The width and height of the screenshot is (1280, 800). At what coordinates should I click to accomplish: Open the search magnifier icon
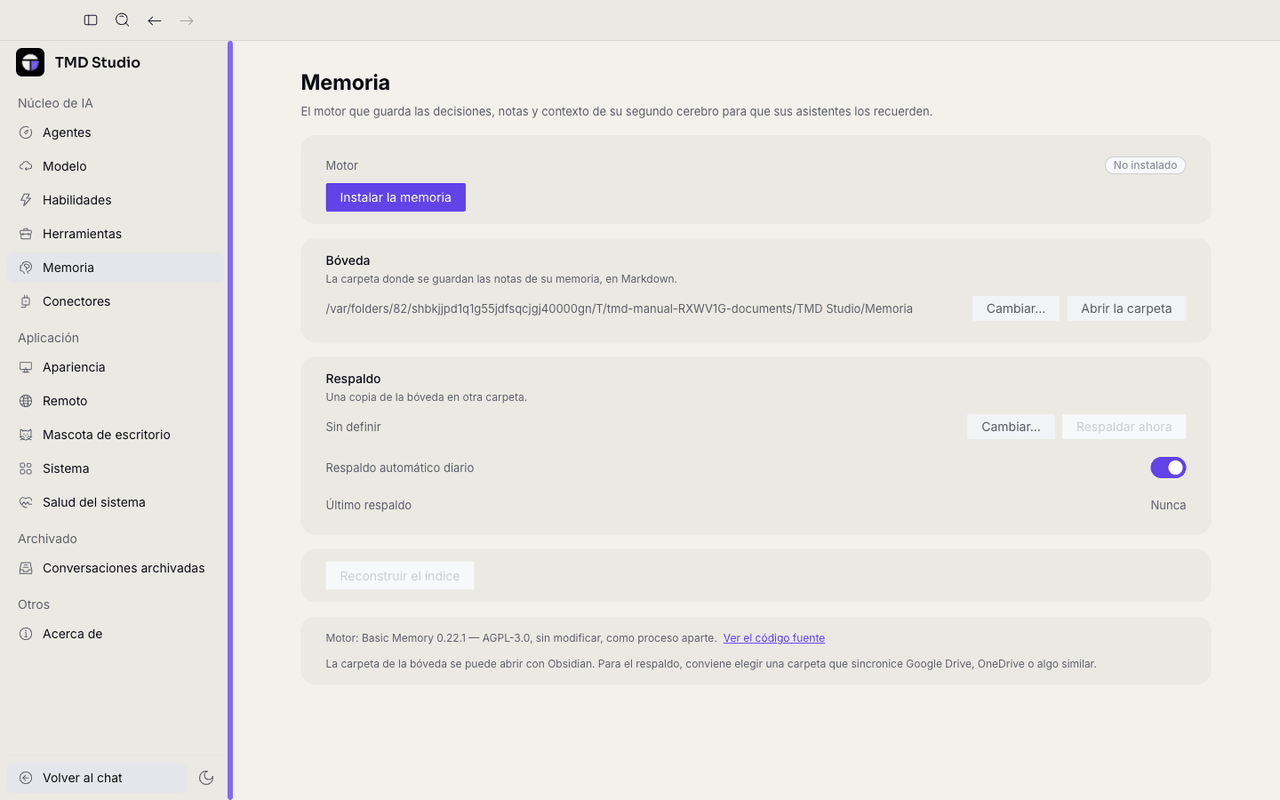coord(122,20)
